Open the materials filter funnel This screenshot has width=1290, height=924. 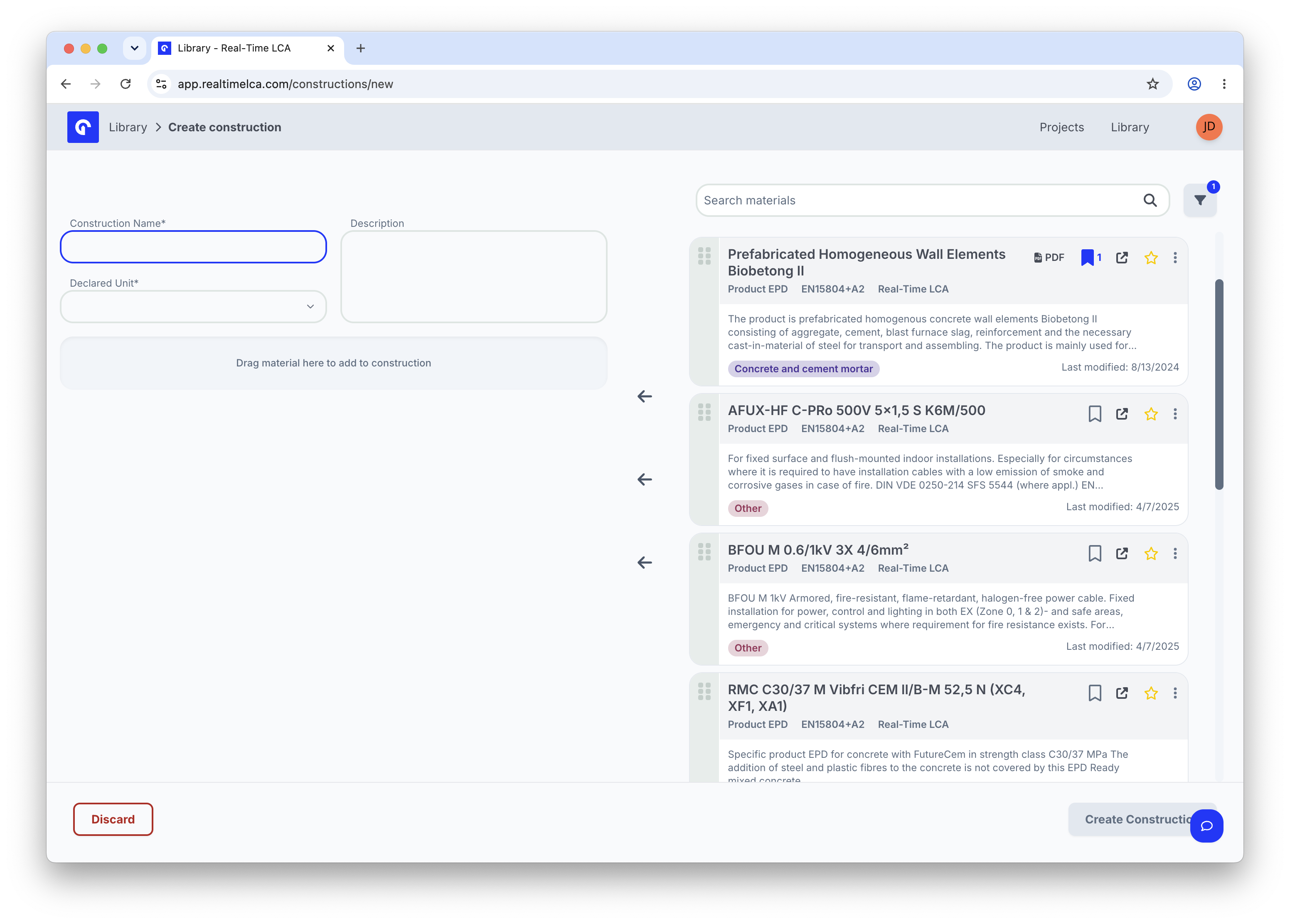click(1199, 200)
